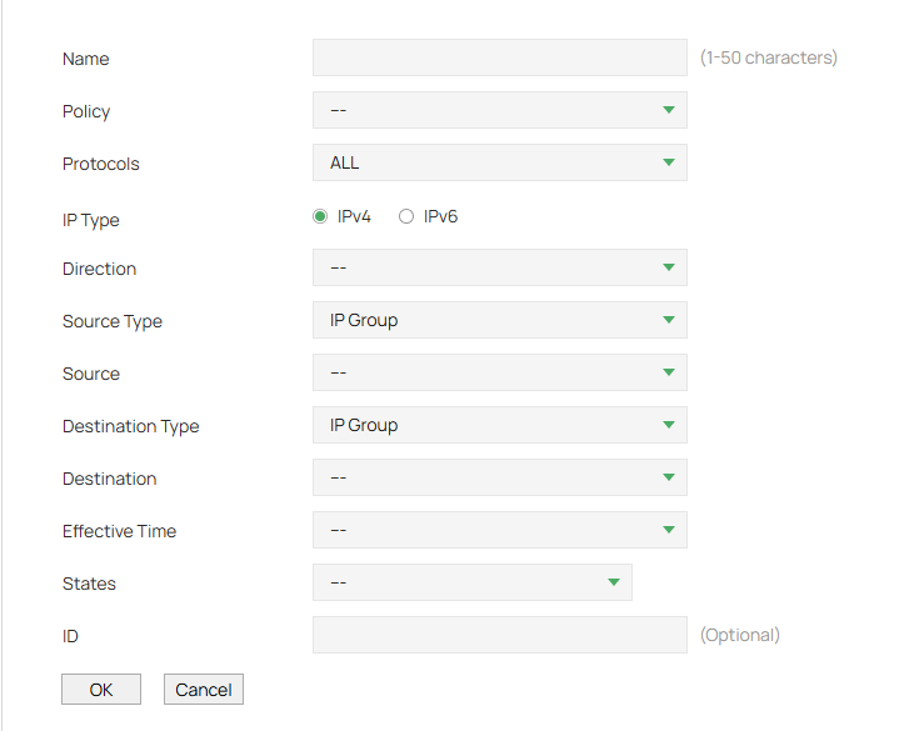Open the Policy dropdown
The image size is (899, 731).
coord(499,110)
